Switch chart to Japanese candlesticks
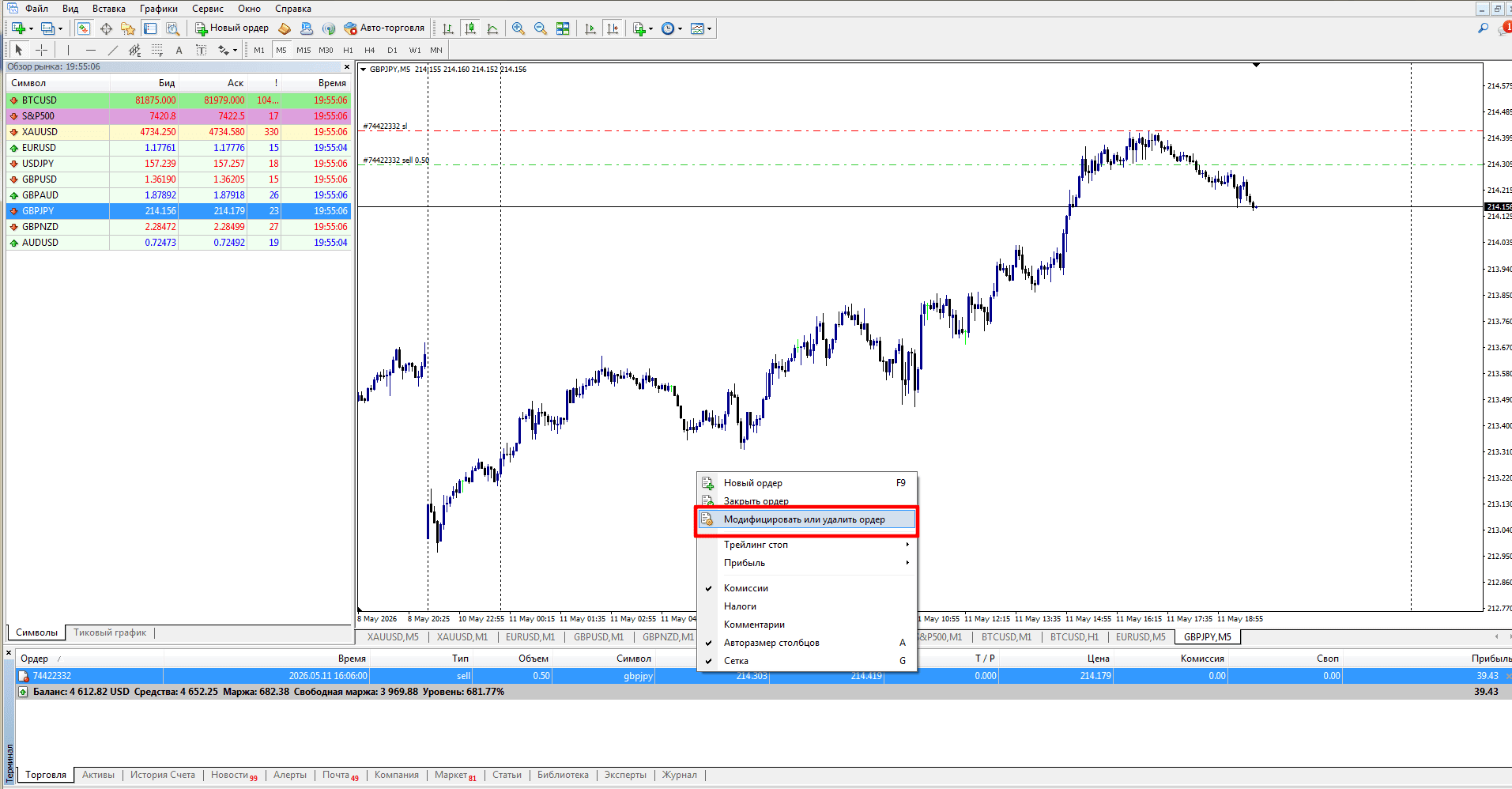Screen dimensions: 1512x789 (x=470, y=28)
